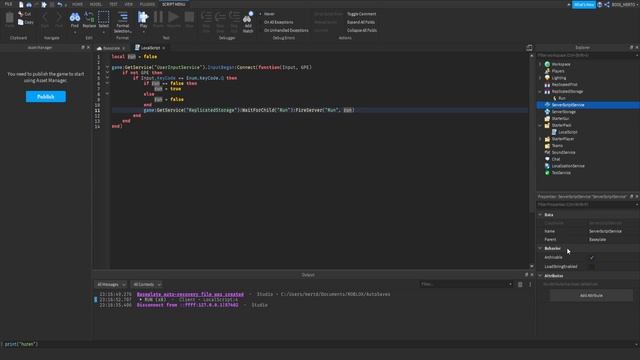Select the Workspace icon in Explorer

(x=547, y=64)
